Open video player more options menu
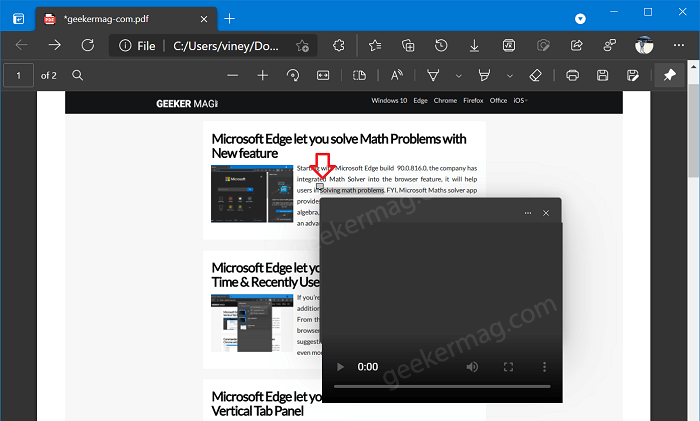This screenshot has width=700, height=421. pyautogui.click(x=544, y=367)
